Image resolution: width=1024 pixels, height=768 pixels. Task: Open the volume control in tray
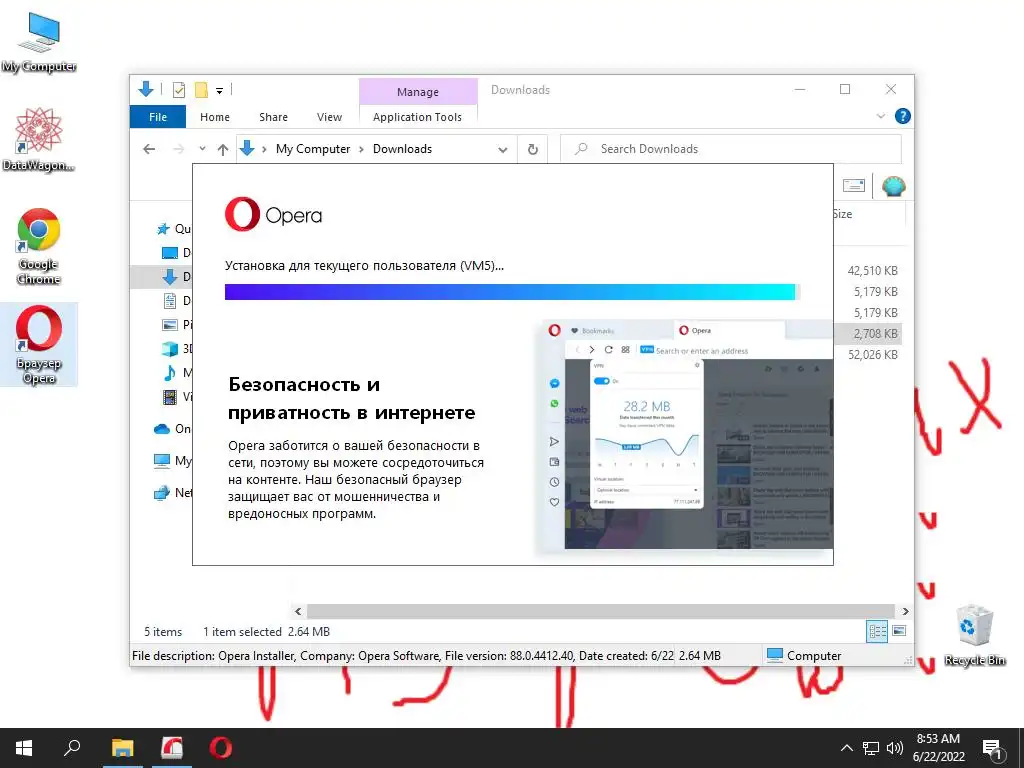895,748
